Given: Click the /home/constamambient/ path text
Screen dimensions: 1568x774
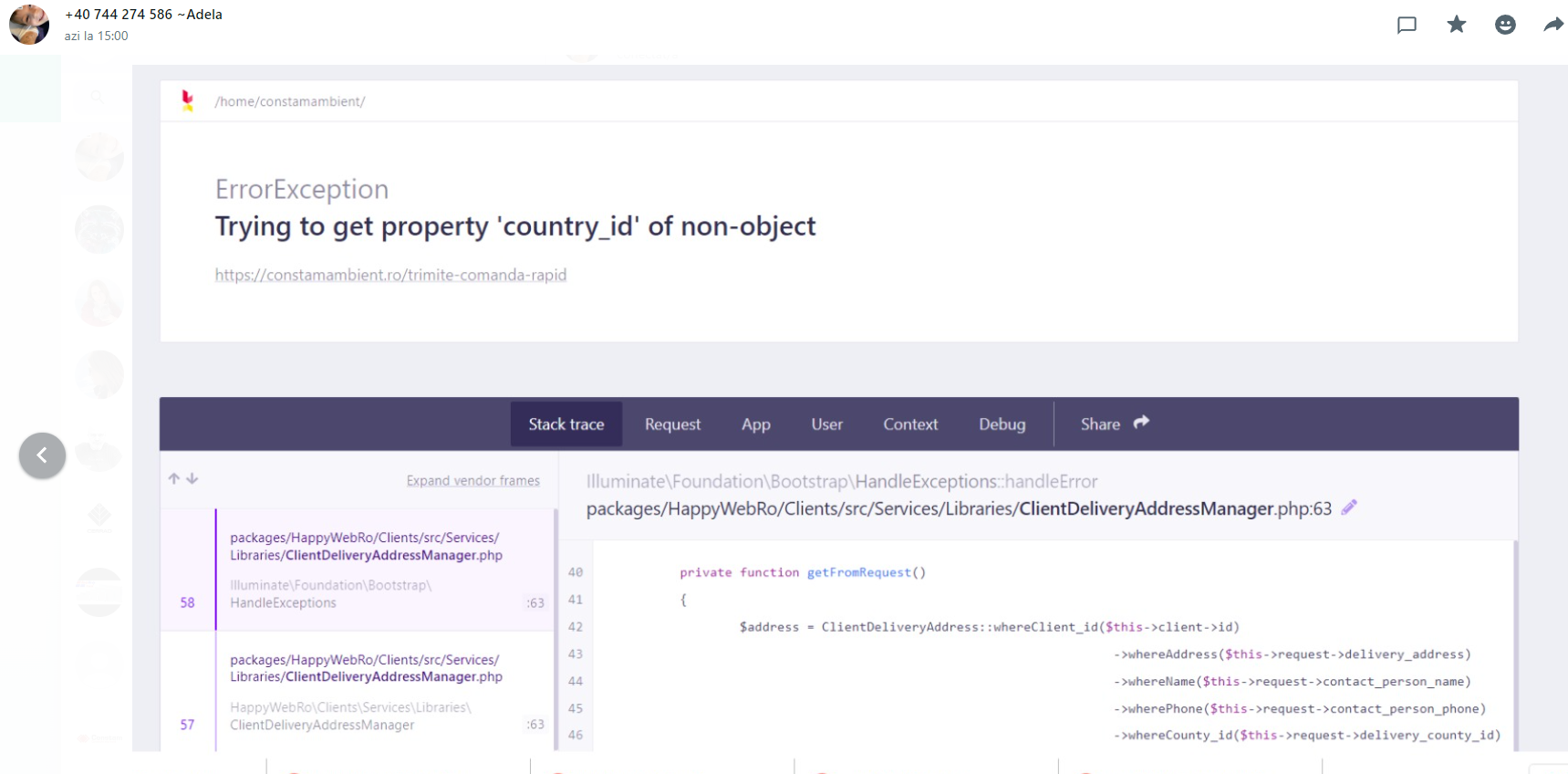Looking at the screenshot, I should (290, 101).
